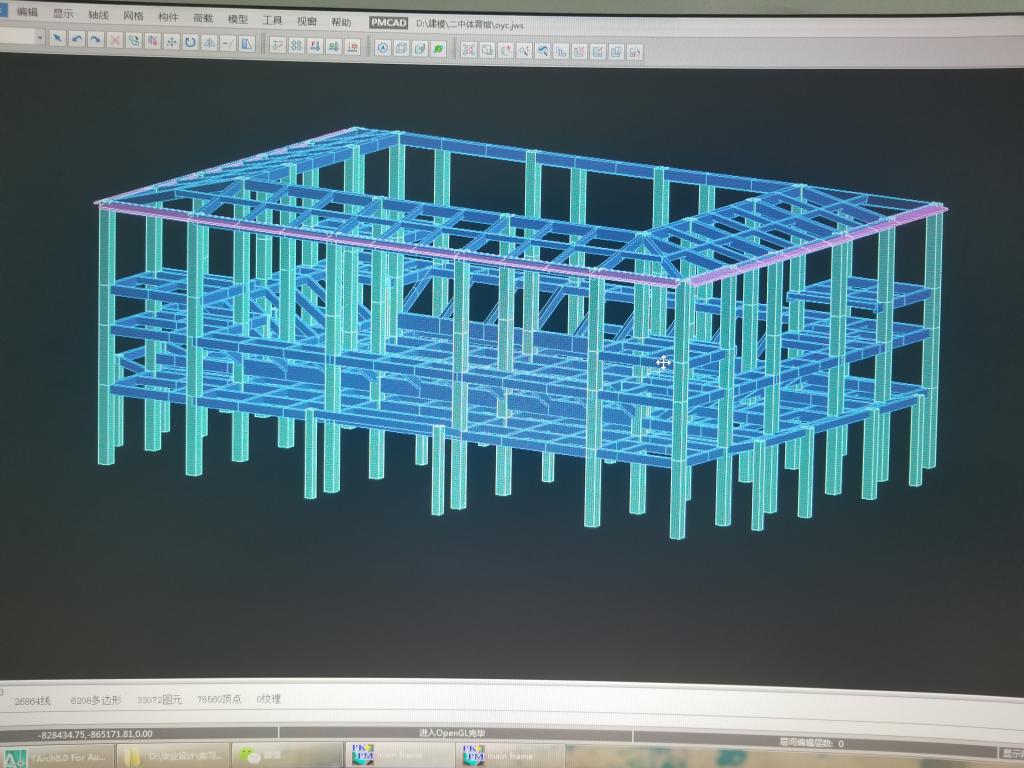This screenshot has height=768, width=1024.
Task: Open the combo box at toolbar's left end
Action: click(x=38, y=38)
